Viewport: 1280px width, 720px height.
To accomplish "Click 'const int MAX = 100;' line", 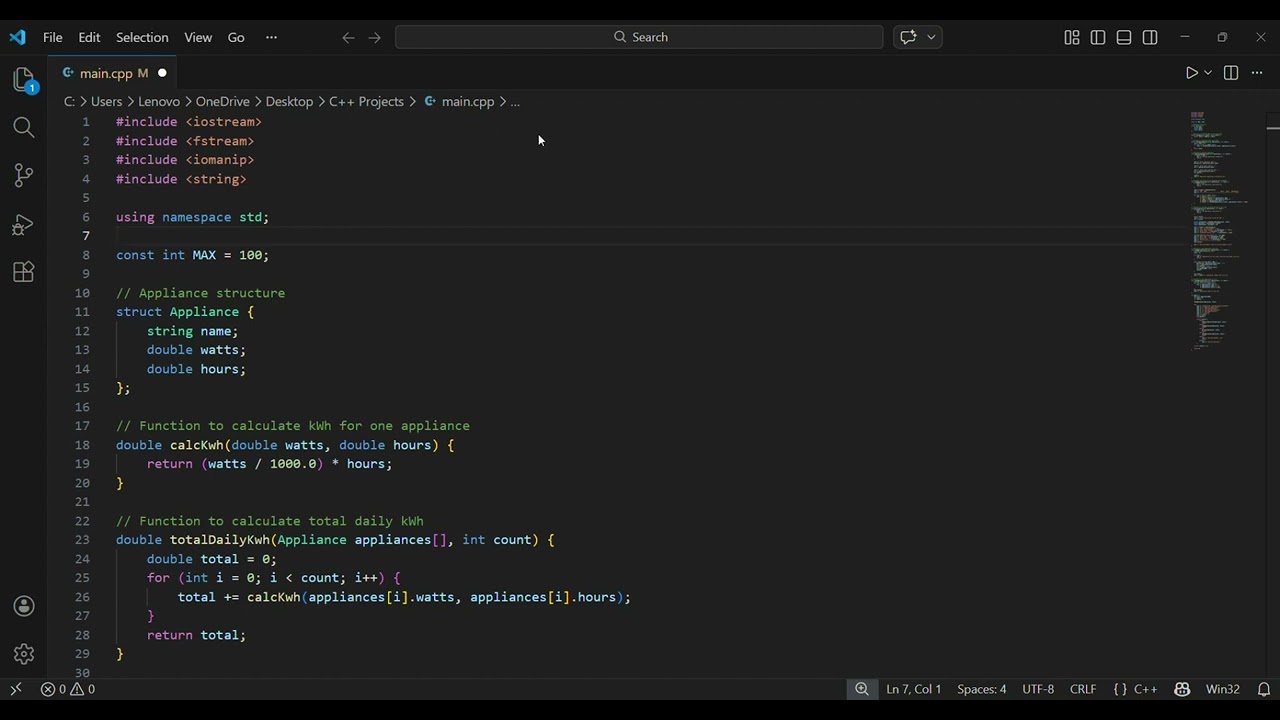I will pyautogui.click(x=193, y=255).
